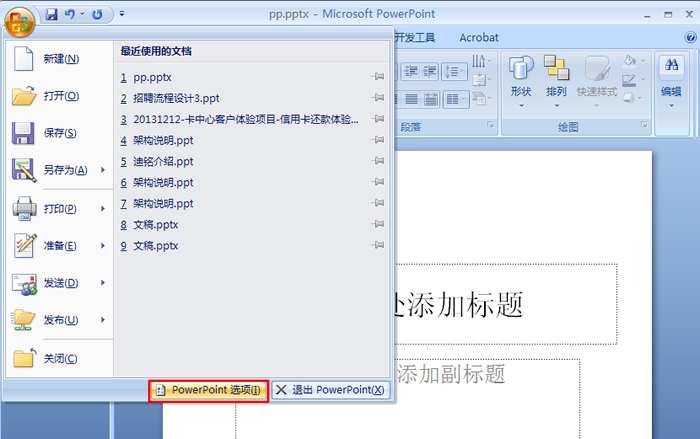Click the justify text alignment icon
Screen dimensions: 700x439
pos(412,99)
